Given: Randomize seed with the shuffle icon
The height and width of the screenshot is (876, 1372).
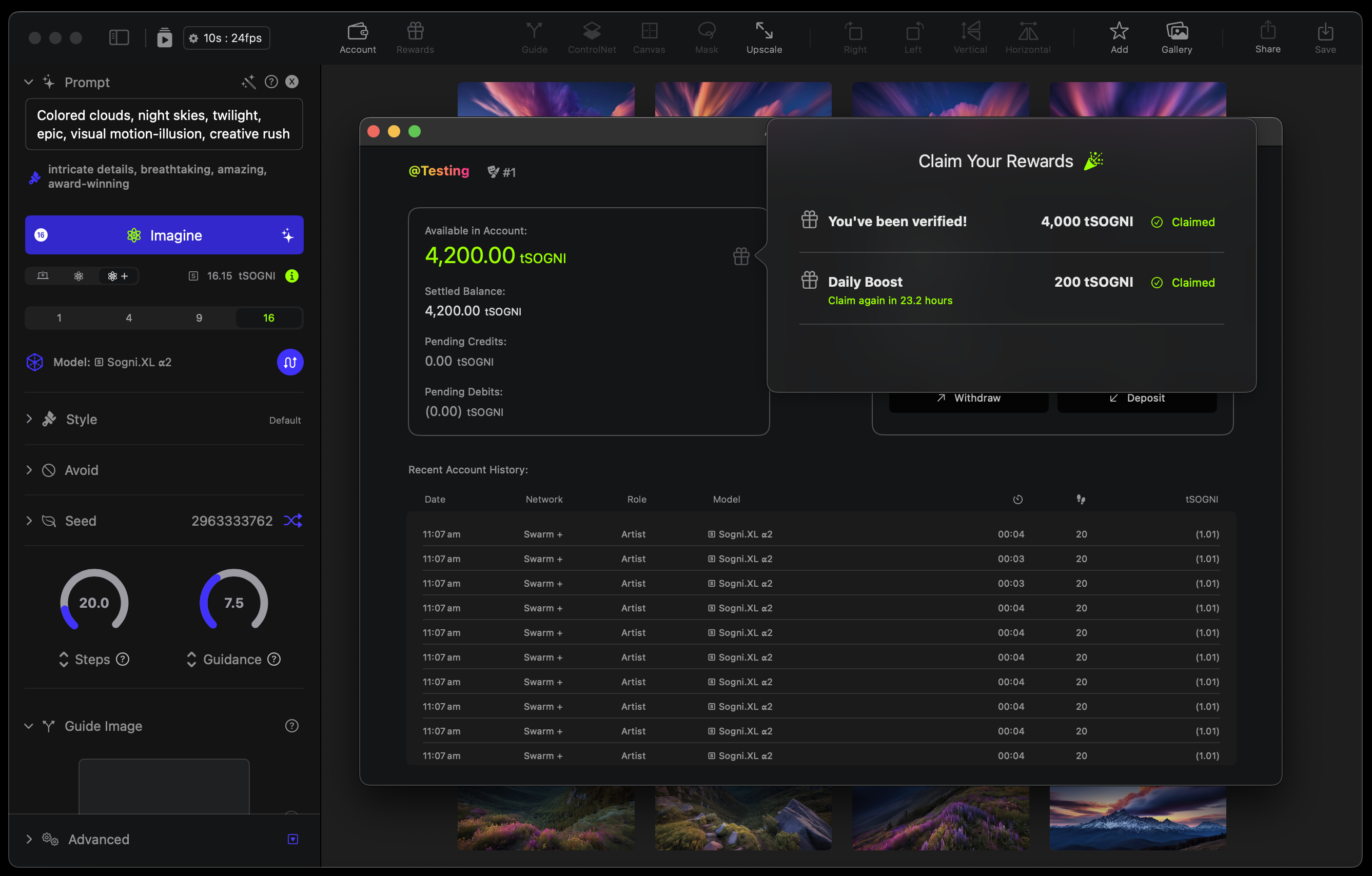Looking at the screenshot, I should pyautogui.click(x=293, y=520).
